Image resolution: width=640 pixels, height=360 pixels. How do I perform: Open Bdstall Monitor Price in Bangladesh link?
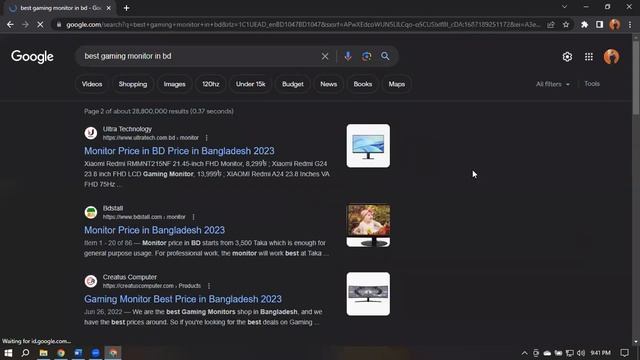tap(154, 230)
